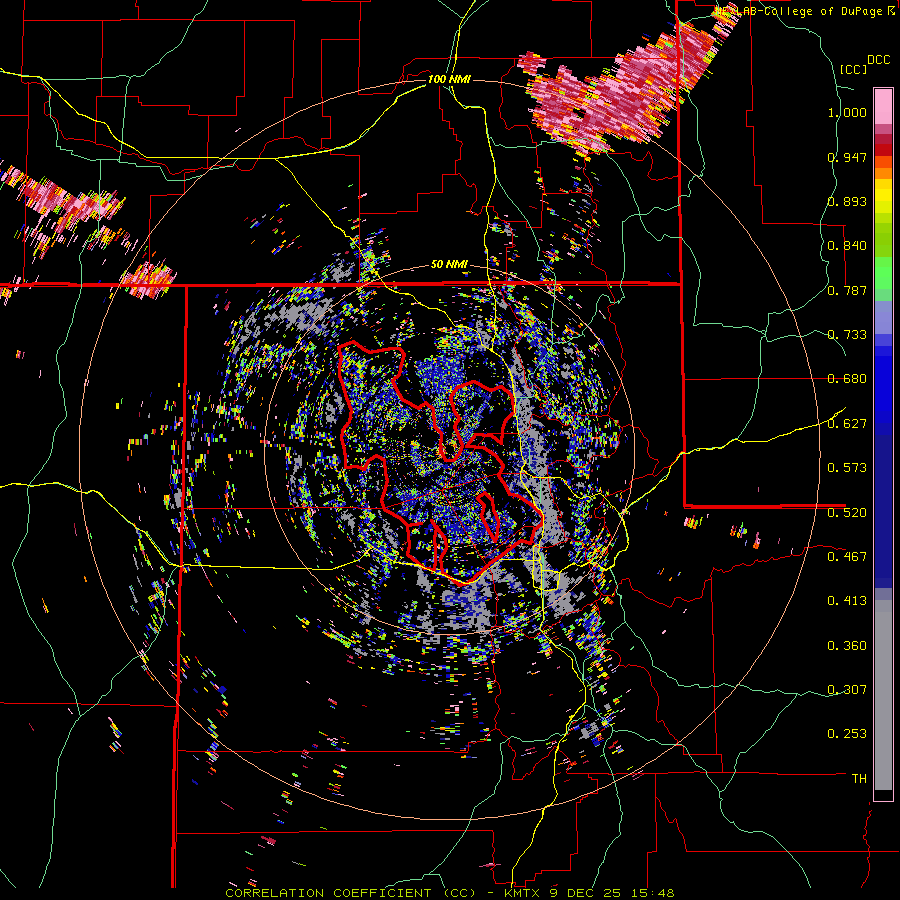The image size is (900, 900).
Task: Click the 0.787 scale value
Action: pyautogui.click(x=847, y=290)
